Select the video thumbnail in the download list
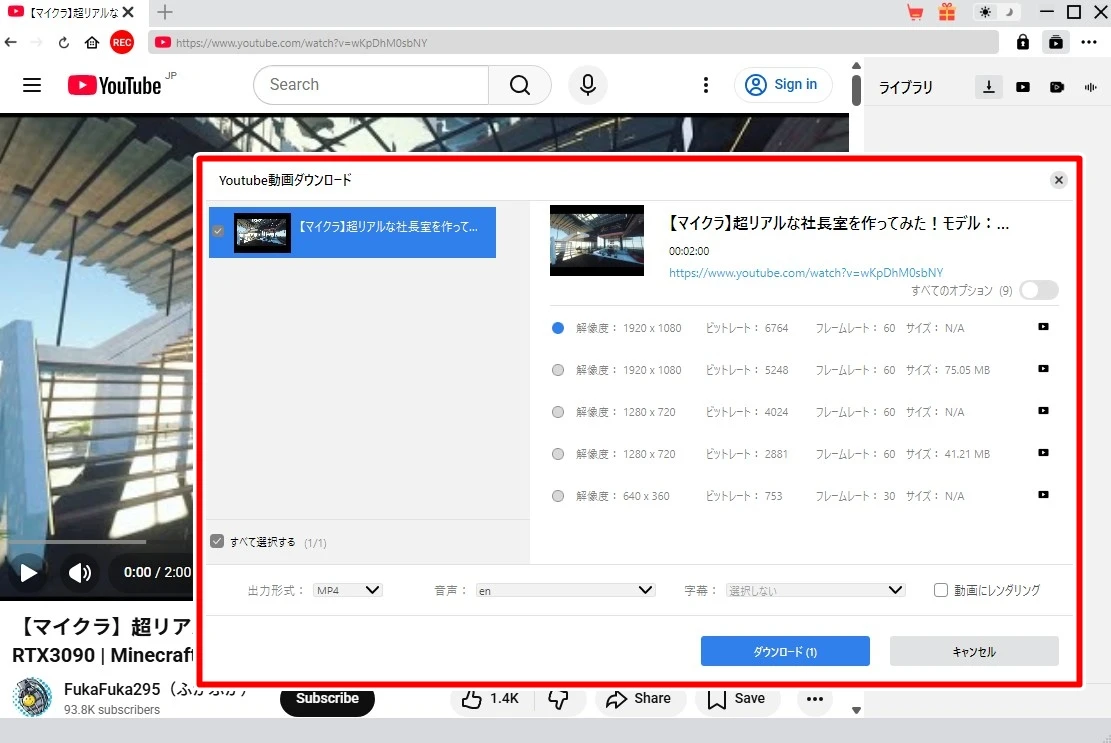 (262, 232)
